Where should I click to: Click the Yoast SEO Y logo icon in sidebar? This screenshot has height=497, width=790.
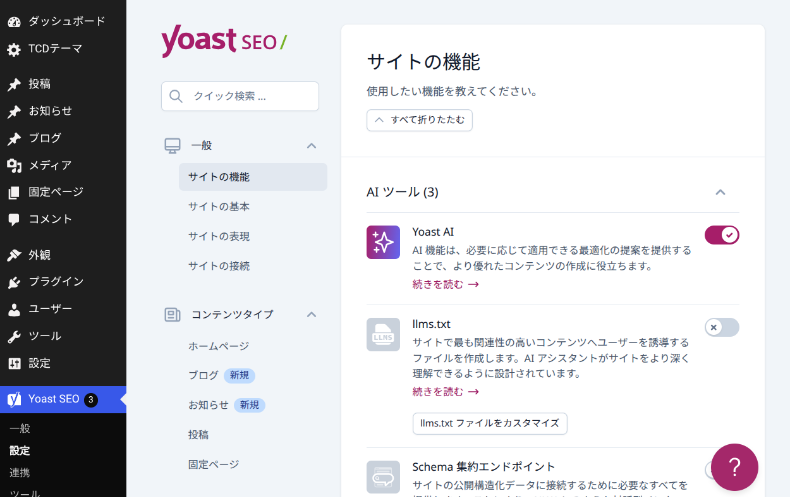(14, 400)
